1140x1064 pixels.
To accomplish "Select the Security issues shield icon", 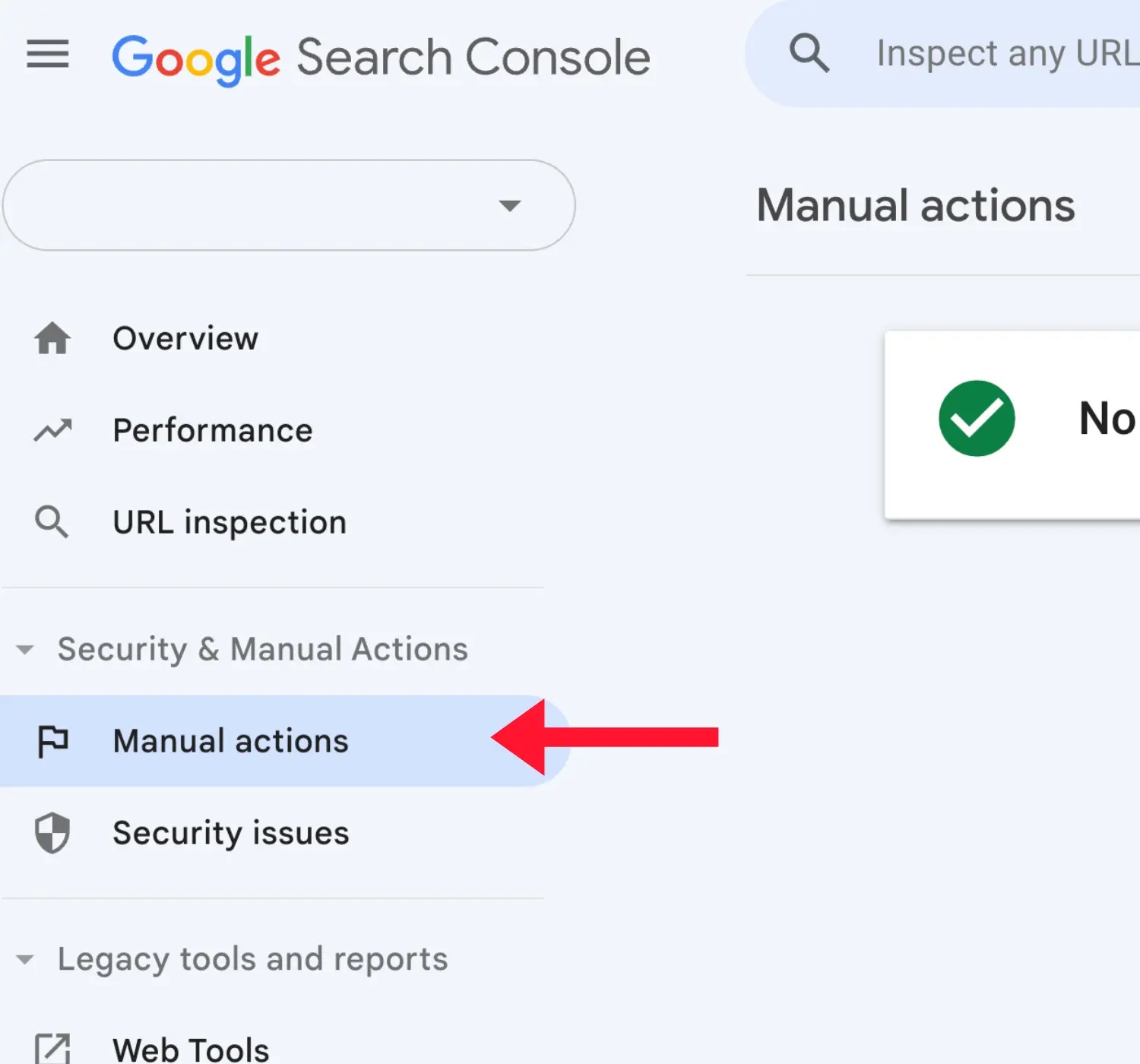I will click(x=51, y=833).
